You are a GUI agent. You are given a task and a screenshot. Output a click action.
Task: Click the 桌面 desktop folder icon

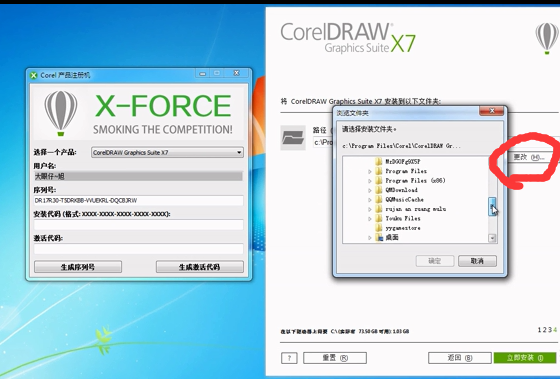tap(379, 238)
